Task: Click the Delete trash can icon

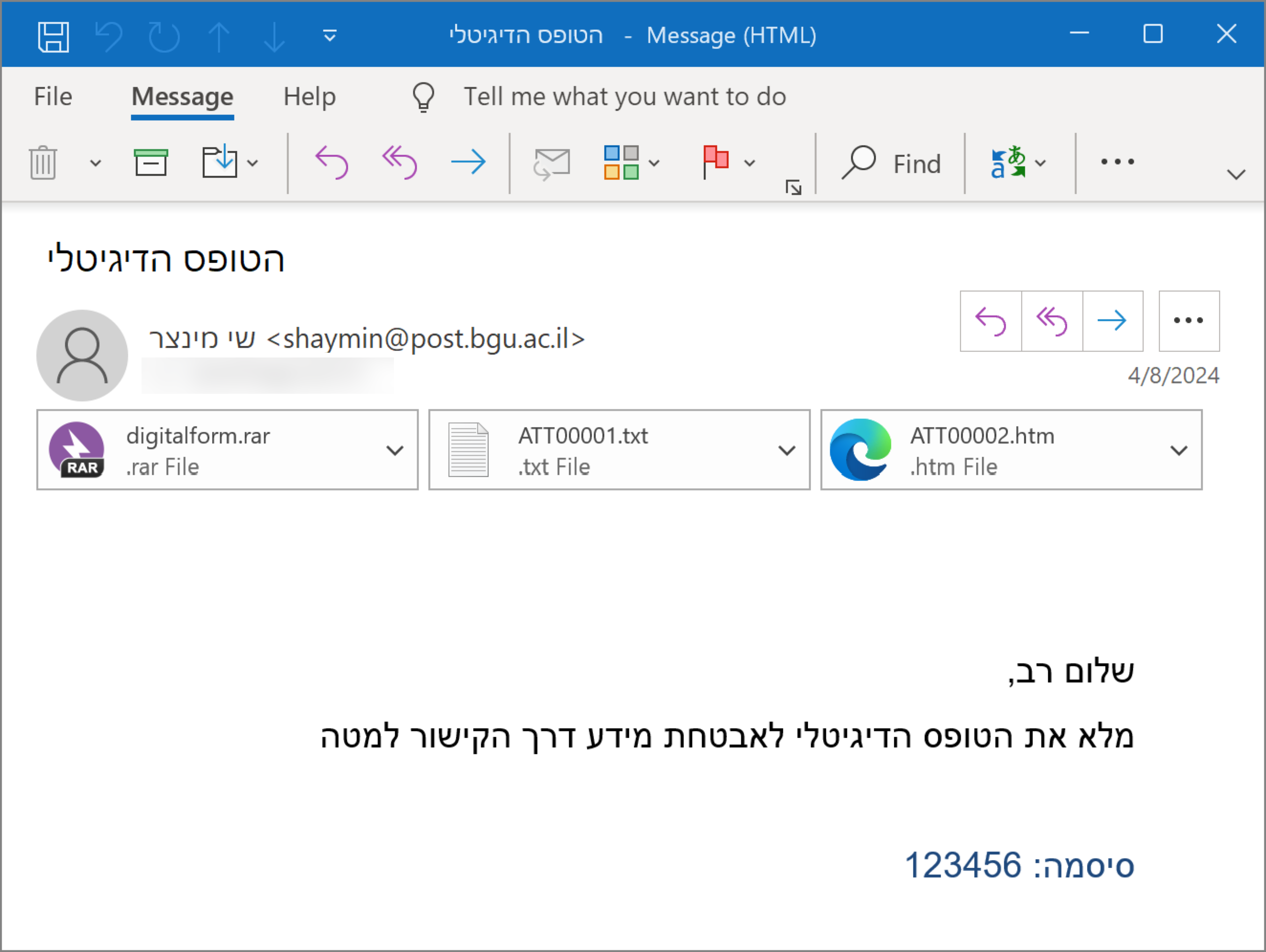Action: 43,163
